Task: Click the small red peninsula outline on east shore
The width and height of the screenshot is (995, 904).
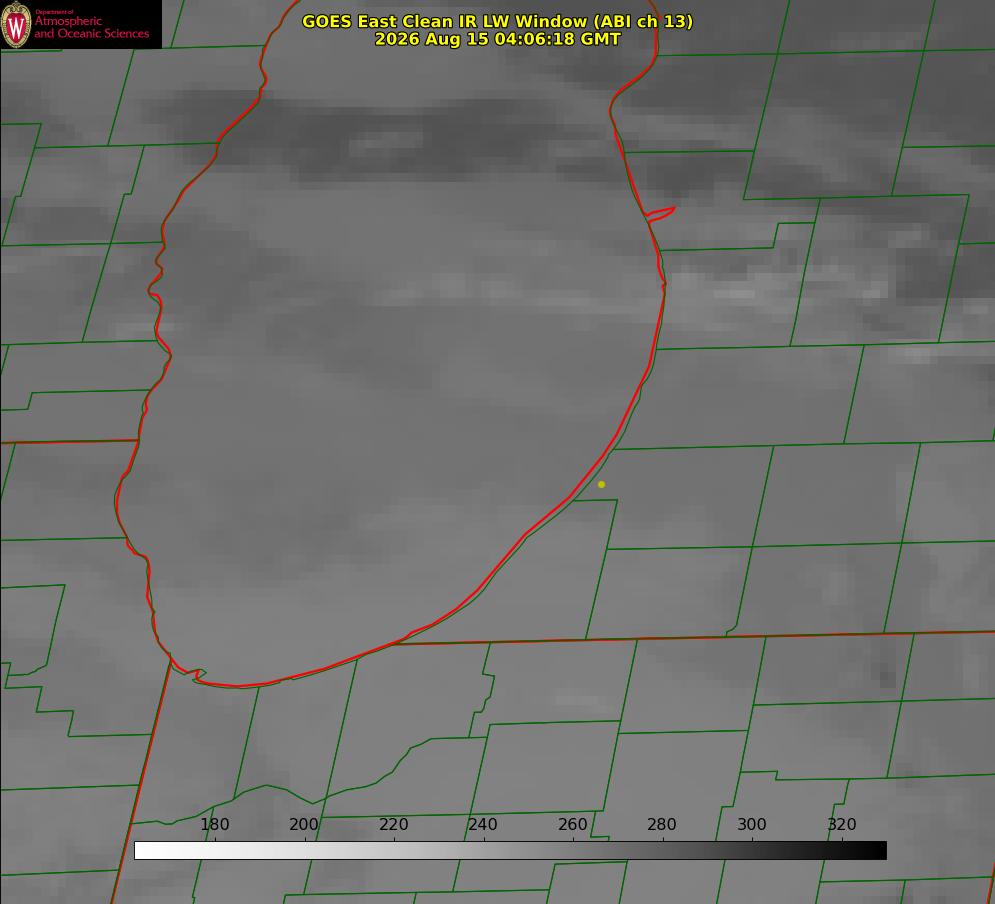Action: click(x=661, y=213)
